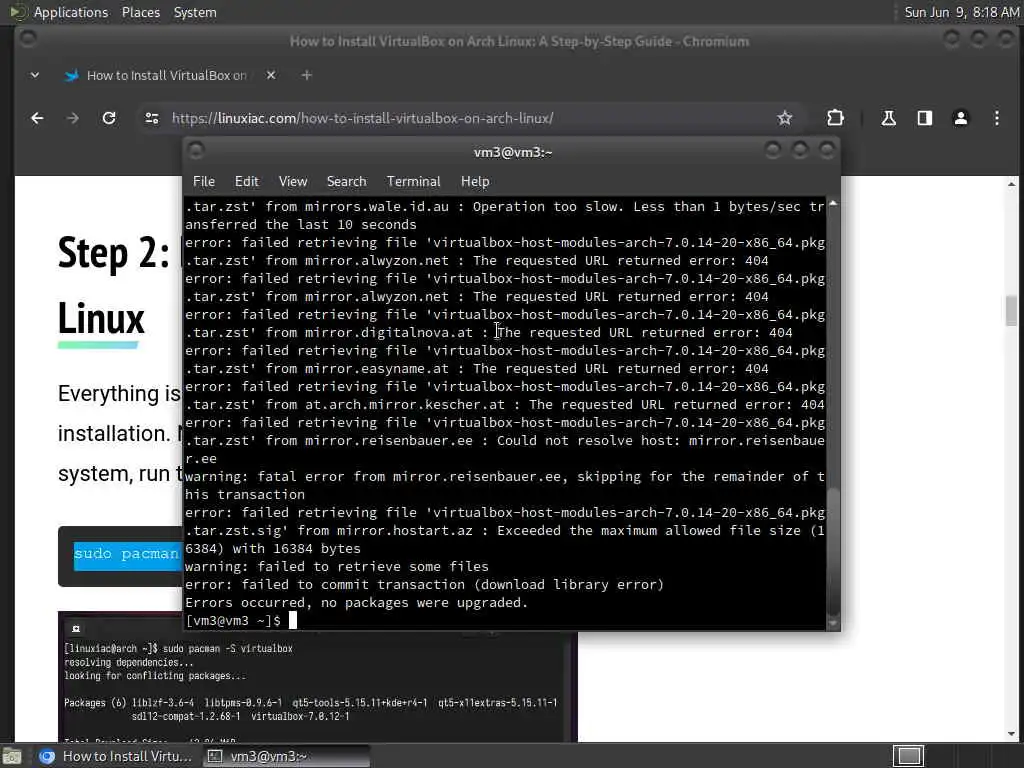Go back in Chromium with the back arrow
This screenshot has width=1024, height=768.
point(37,118)
